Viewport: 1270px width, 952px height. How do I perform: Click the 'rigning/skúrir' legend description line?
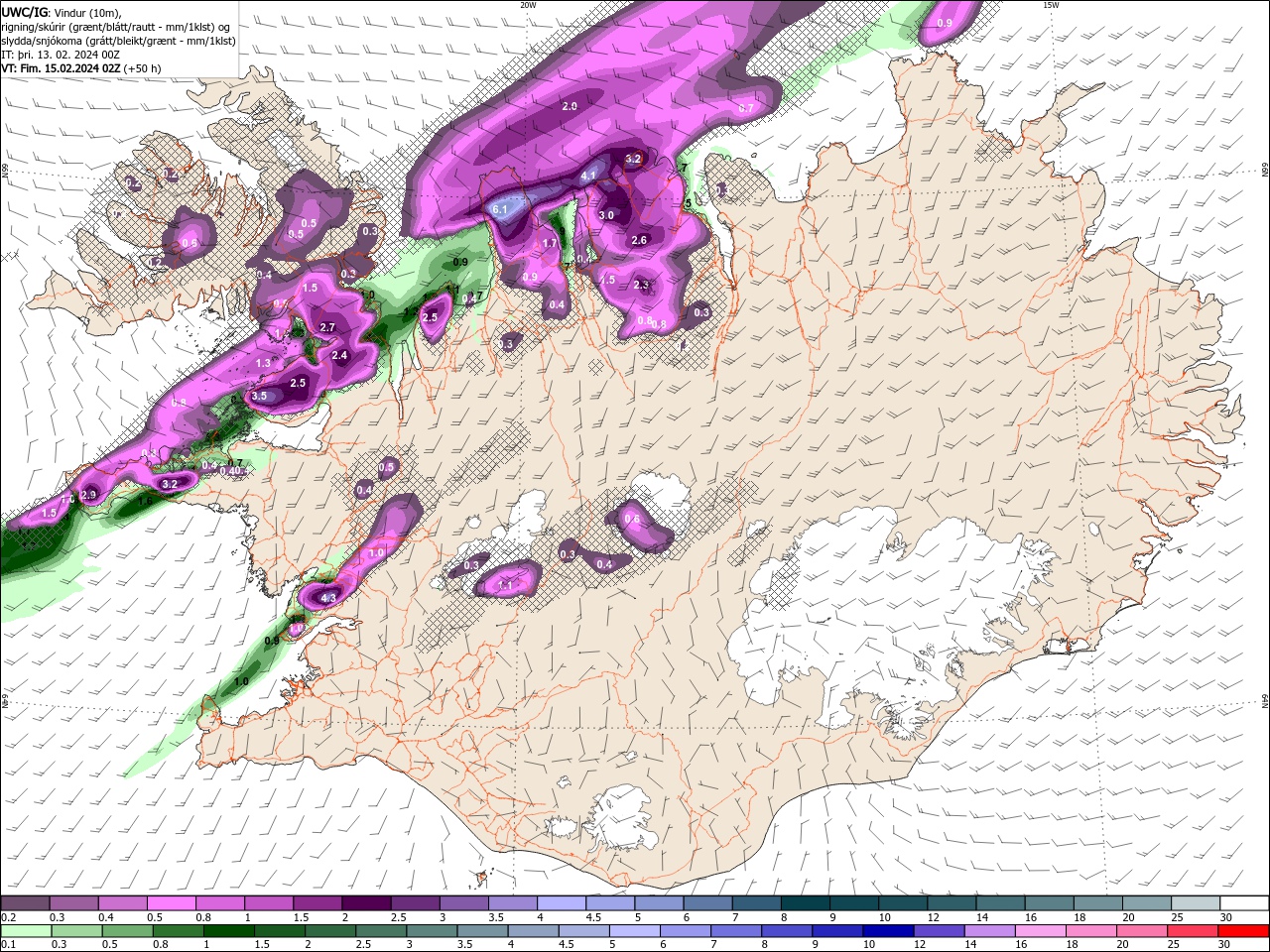pos(117,27)
